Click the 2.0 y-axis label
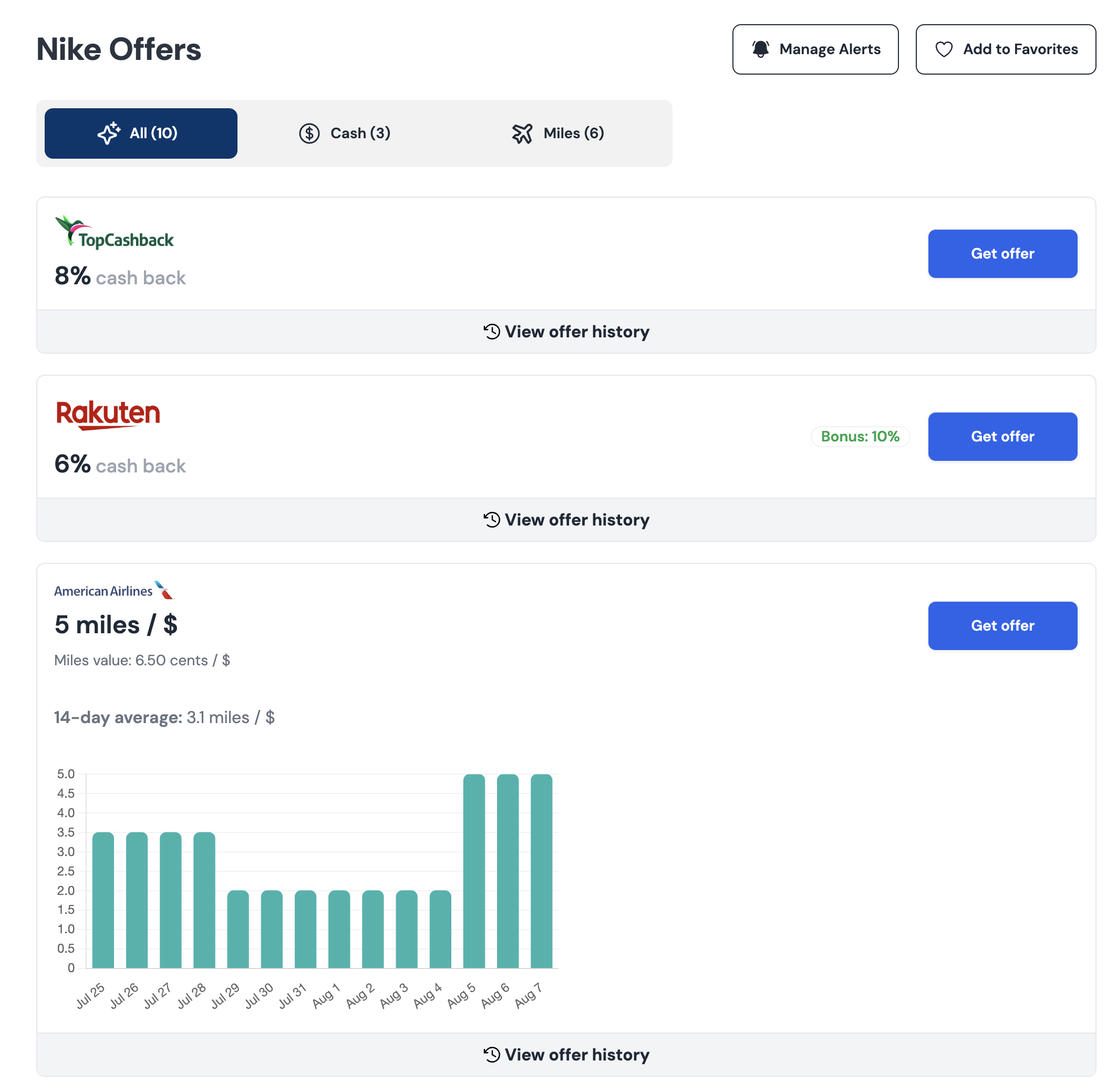The image size is (1117, 1092). click(66, 891)
